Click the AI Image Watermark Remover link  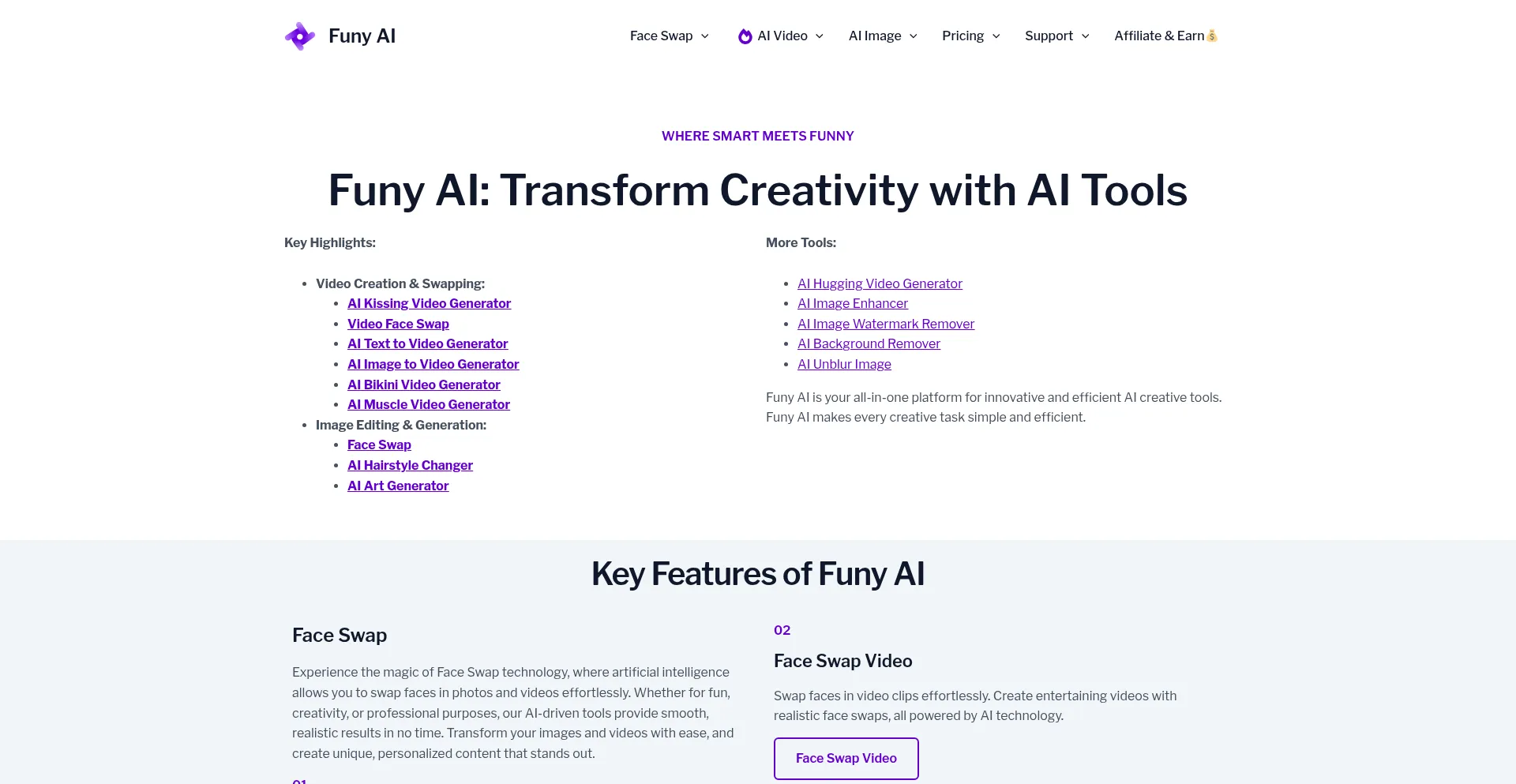[x=885, y=324]
